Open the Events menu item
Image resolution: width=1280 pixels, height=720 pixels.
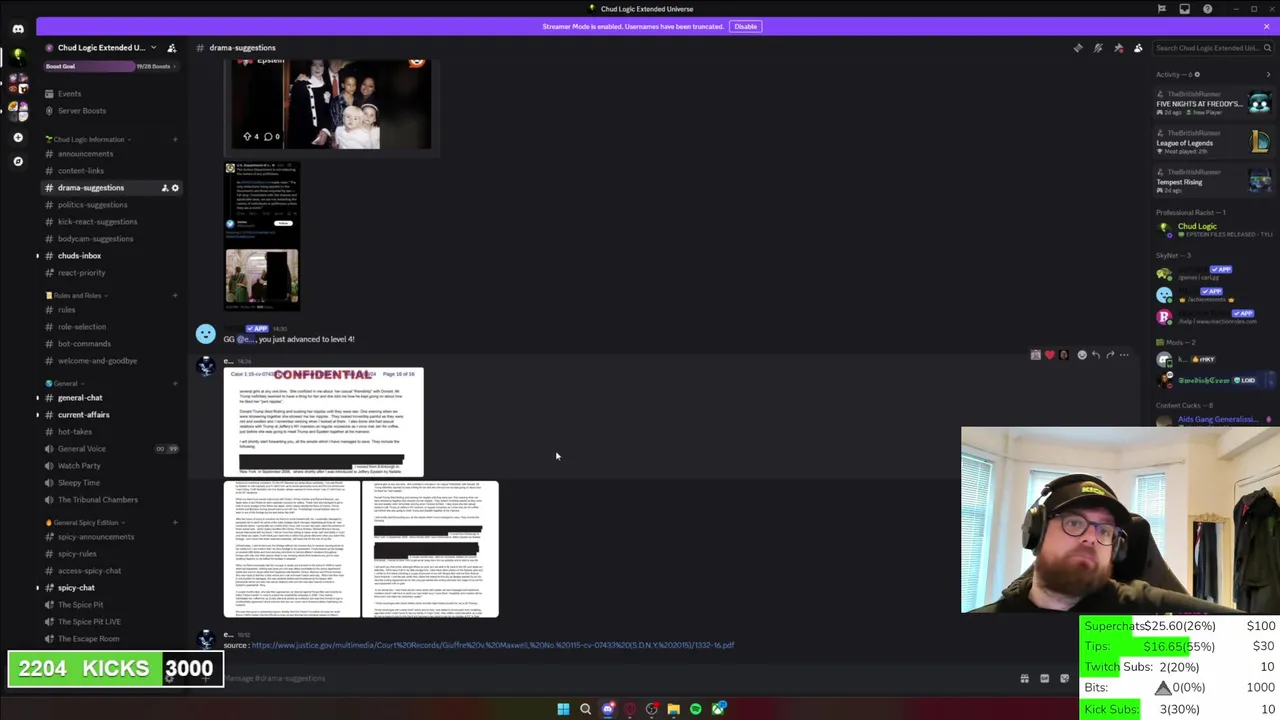(x=110, y=94)
